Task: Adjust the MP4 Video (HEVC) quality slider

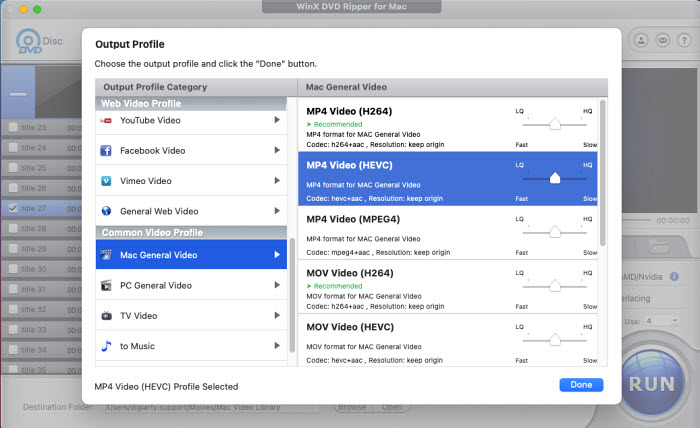Action: 554,178
